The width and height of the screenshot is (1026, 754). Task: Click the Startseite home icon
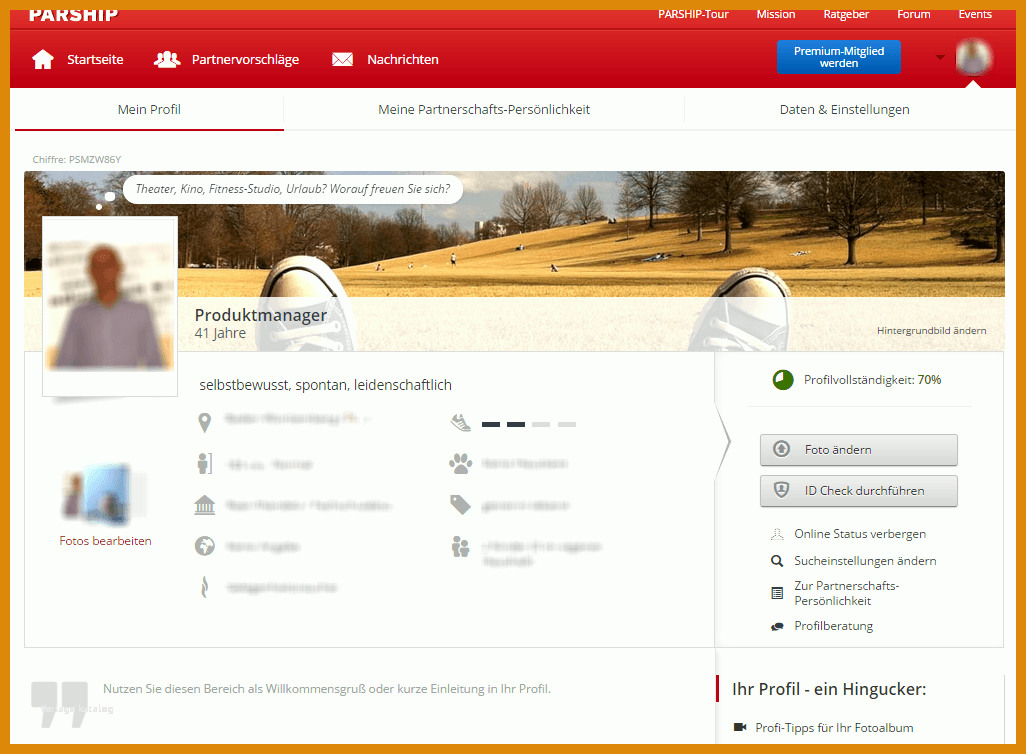pos(43,60)
